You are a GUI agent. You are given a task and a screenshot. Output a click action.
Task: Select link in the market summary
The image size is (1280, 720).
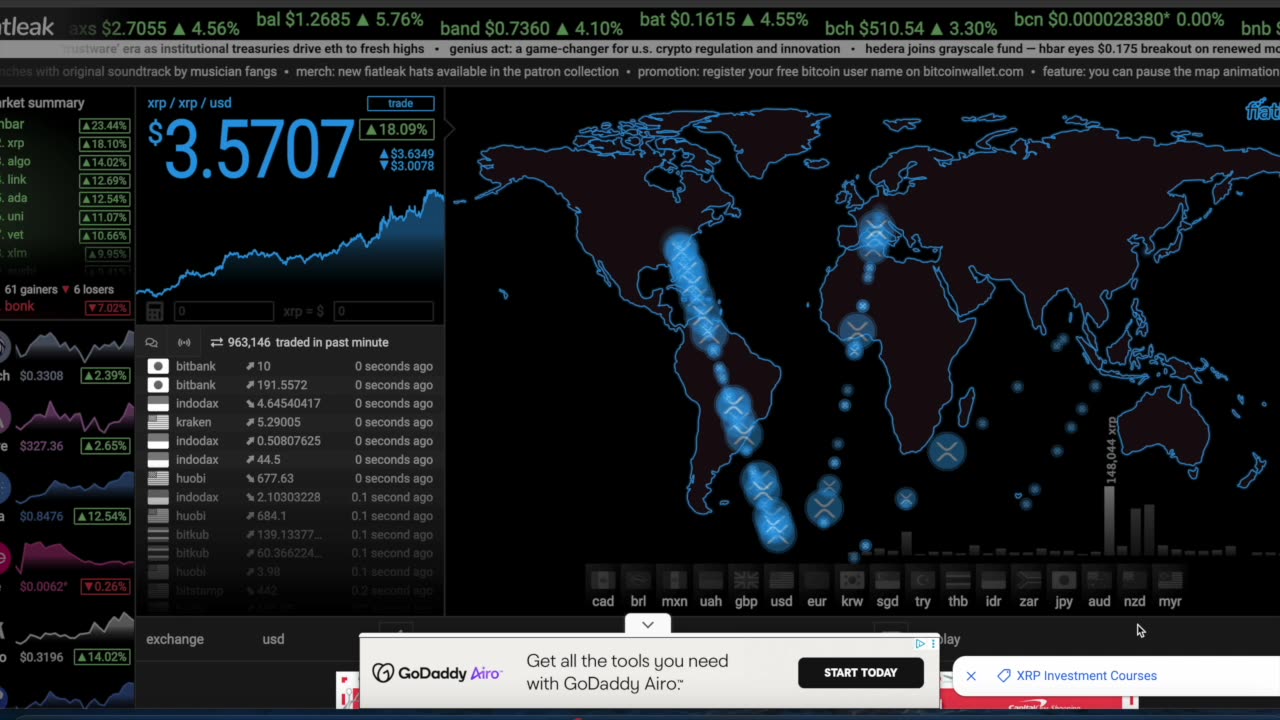pyautogui.click(x=65, y=181)
